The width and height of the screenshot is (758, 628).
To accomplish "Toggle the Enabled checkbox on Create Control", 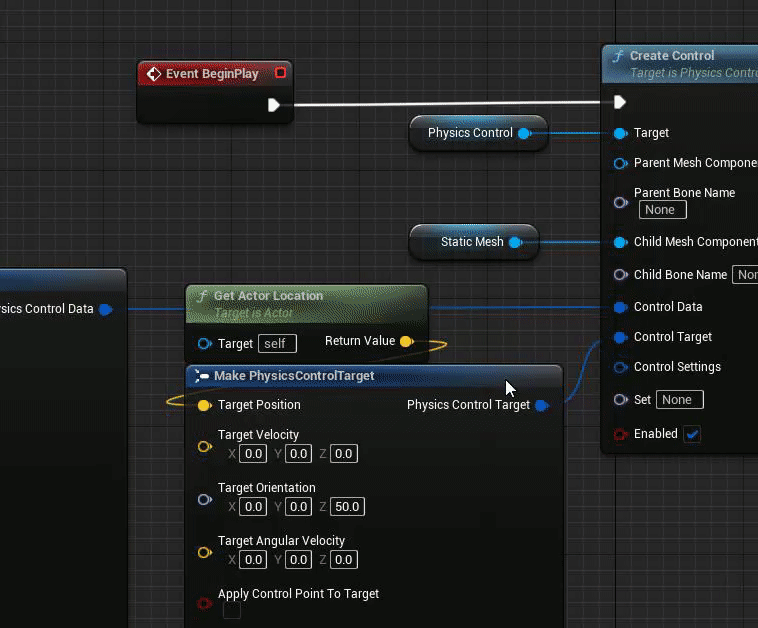I will pyautogui.click(x=692, y=434).
